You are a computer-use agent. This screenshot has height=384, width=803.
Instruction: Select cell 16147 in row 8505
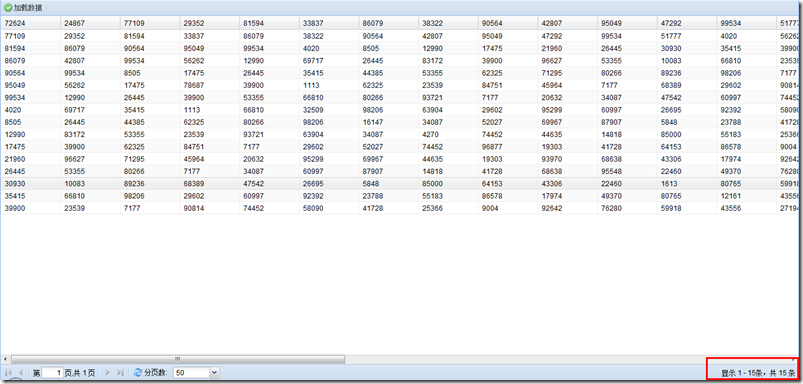click(x=389, y=122)
